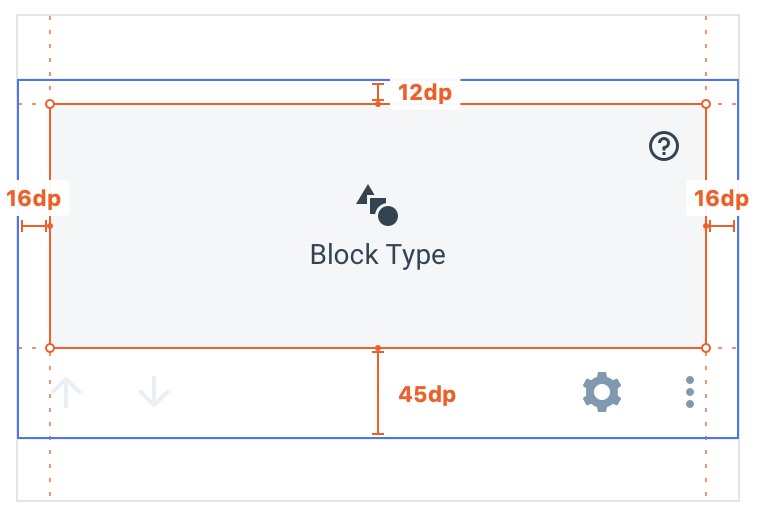Click the left 16dp margin label
The width and height of the screenshot is (758, 526).
click(x=33, y=198)
